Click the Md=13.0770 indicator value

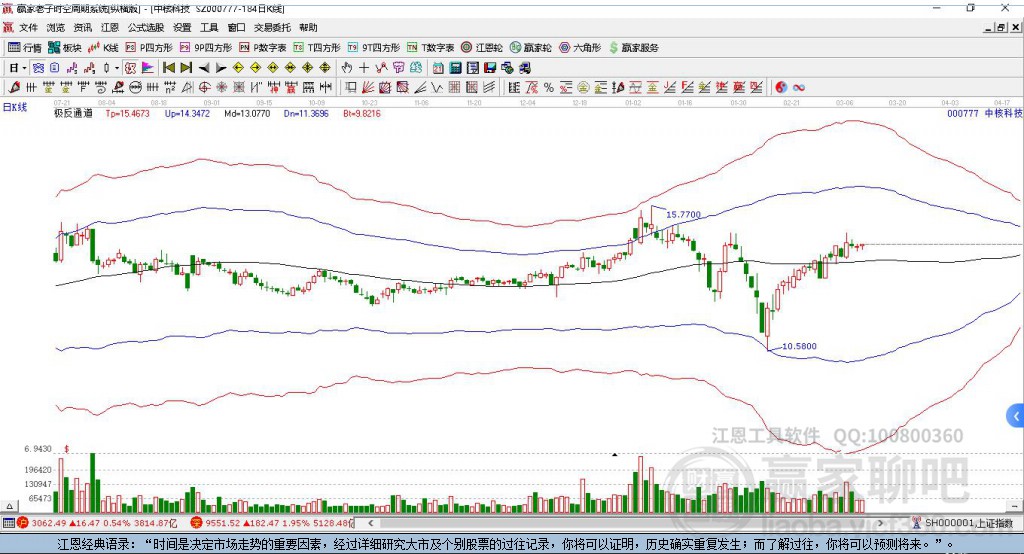pos(247,113)
